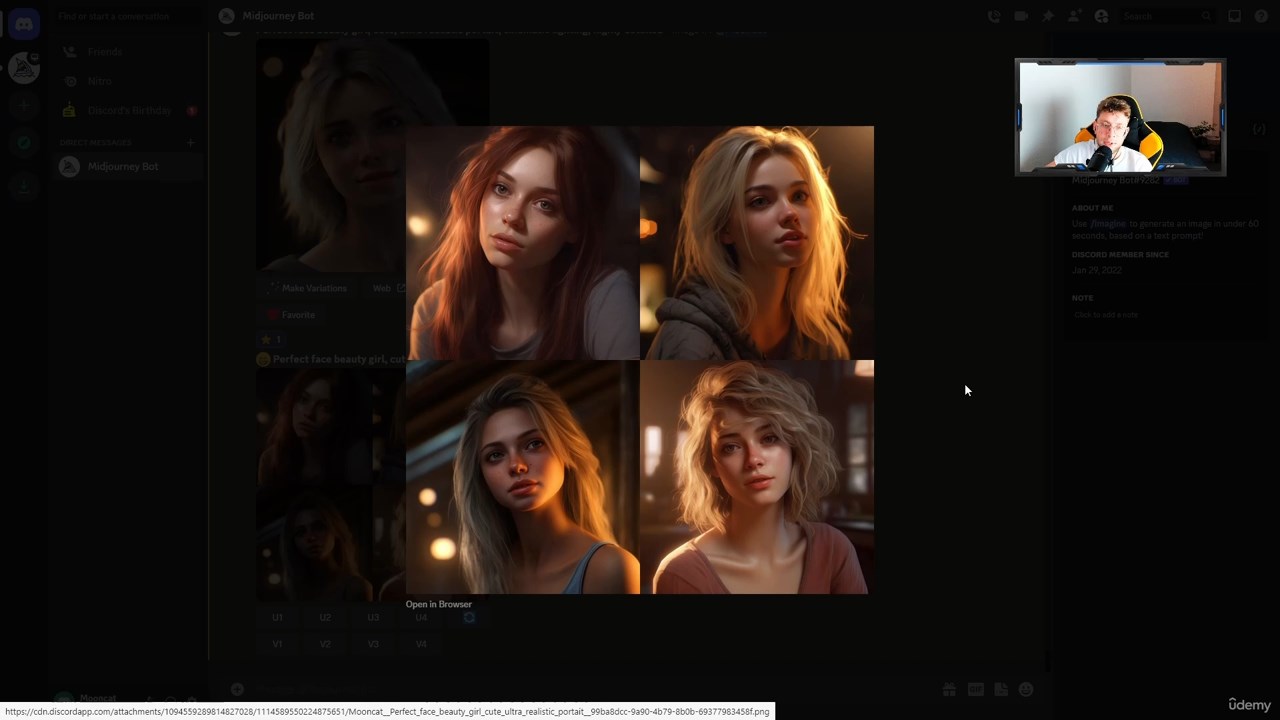Open Discord's Birthday tab

(126, 110)
